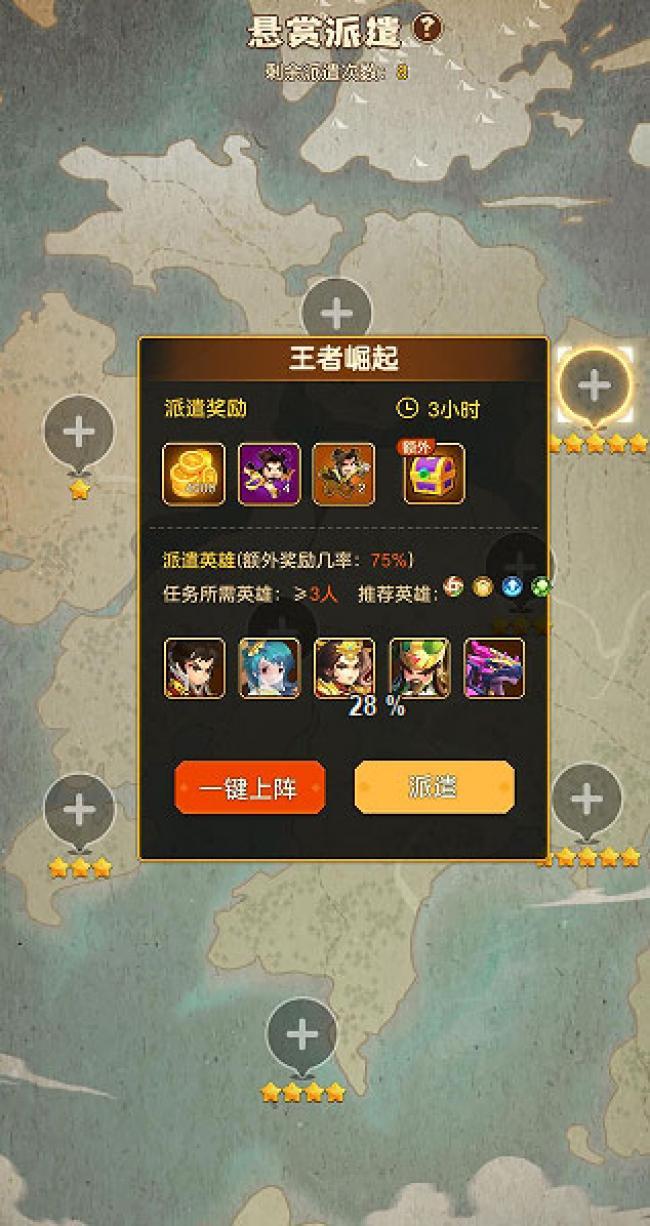Image resolution: width=650 pixels, height=1226 pixels.
Task: Open the help question mark icon
Action: pyautogui.click(x=427, y=29)
